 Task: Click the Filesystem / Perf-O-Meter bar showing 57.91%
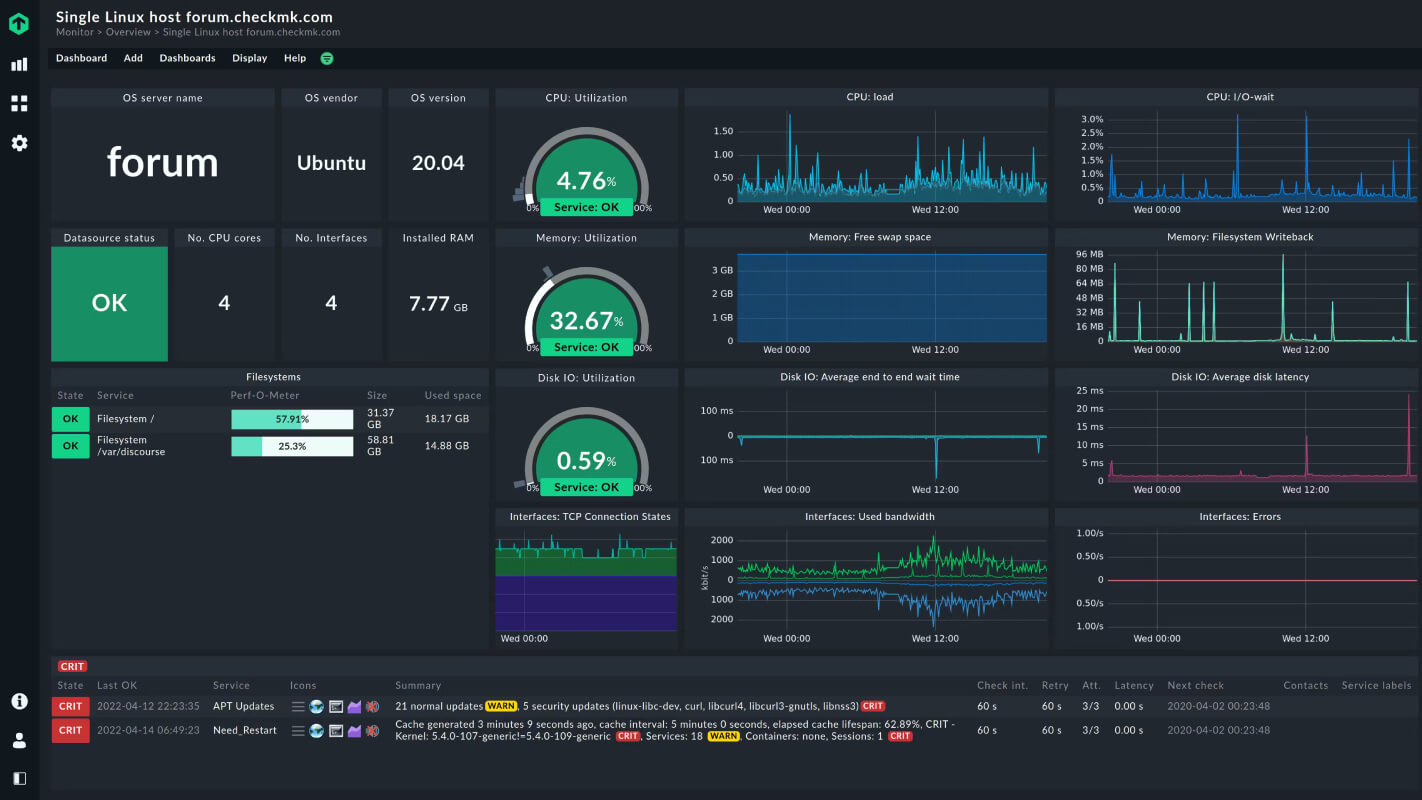[x=292, y=419]
